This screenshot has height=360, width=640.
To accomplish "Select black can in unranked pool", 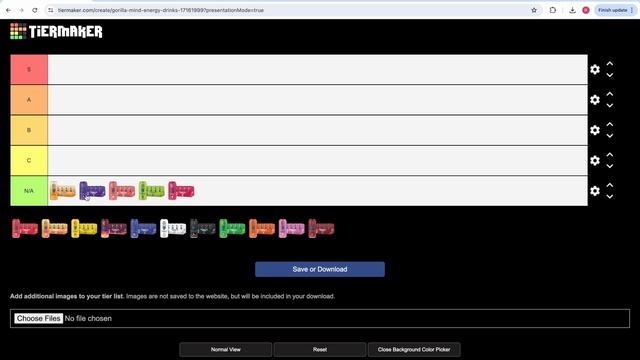I will (202, 228).
